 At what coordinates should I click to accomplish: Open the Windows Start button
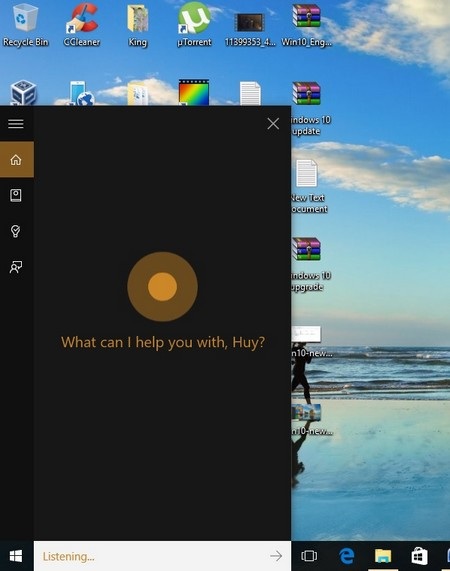point(16,556)
